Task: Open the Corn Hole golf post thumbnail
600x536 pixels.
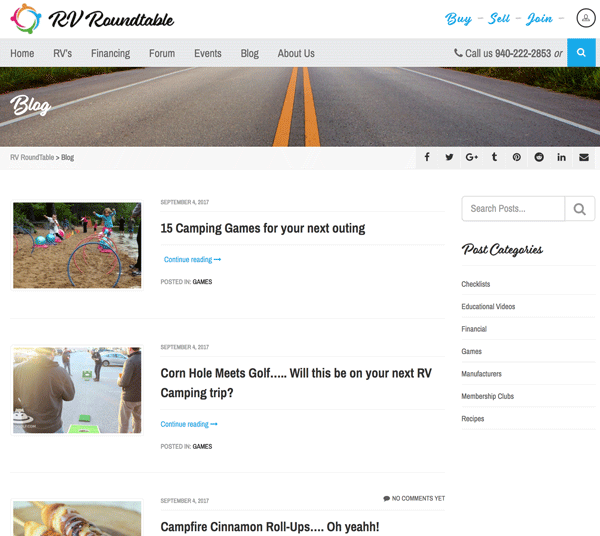Action: [x=77, y=390]
